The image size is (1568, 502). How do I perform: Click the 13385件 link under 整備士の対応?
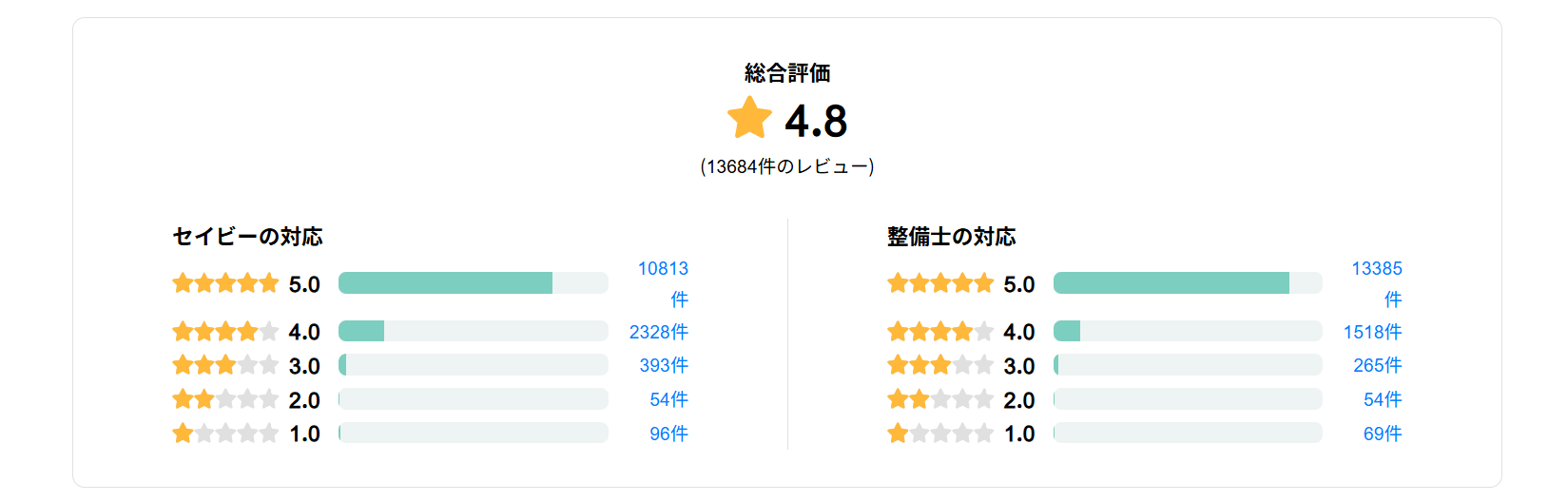click(1376, 269)
